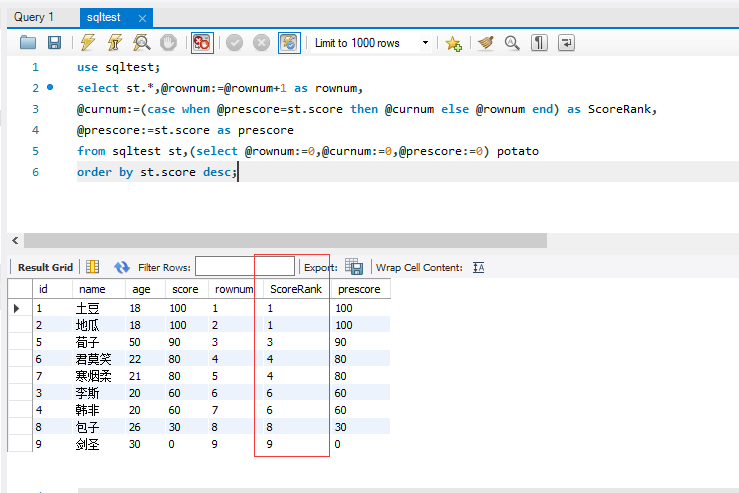Toggle Wrap Cell Content icon
This screenshot has width=739, height=493.
(478, 268)
